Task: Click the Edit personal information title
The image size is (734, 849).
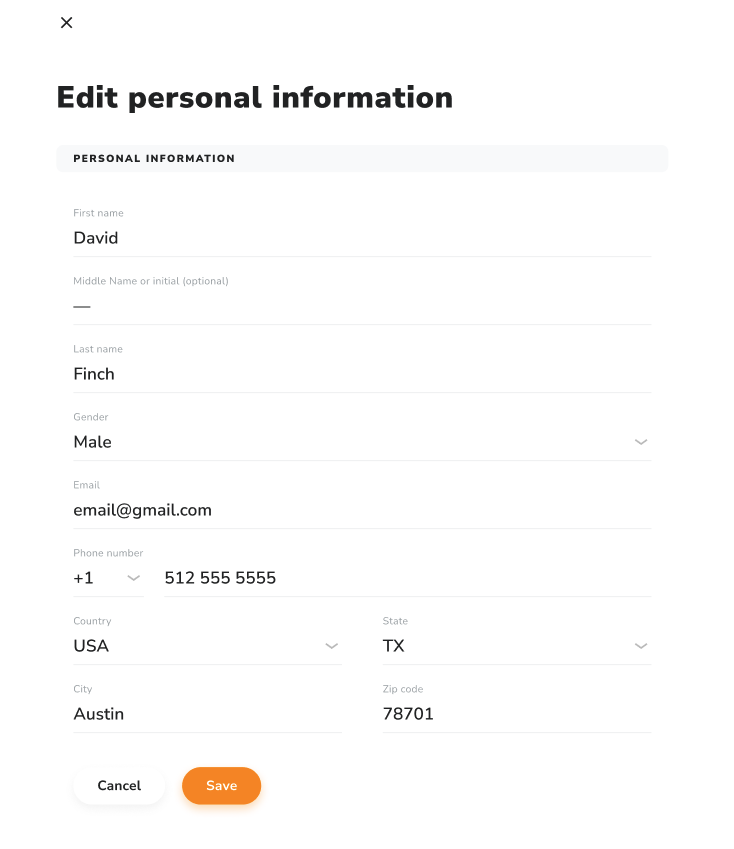Action: 253,97
